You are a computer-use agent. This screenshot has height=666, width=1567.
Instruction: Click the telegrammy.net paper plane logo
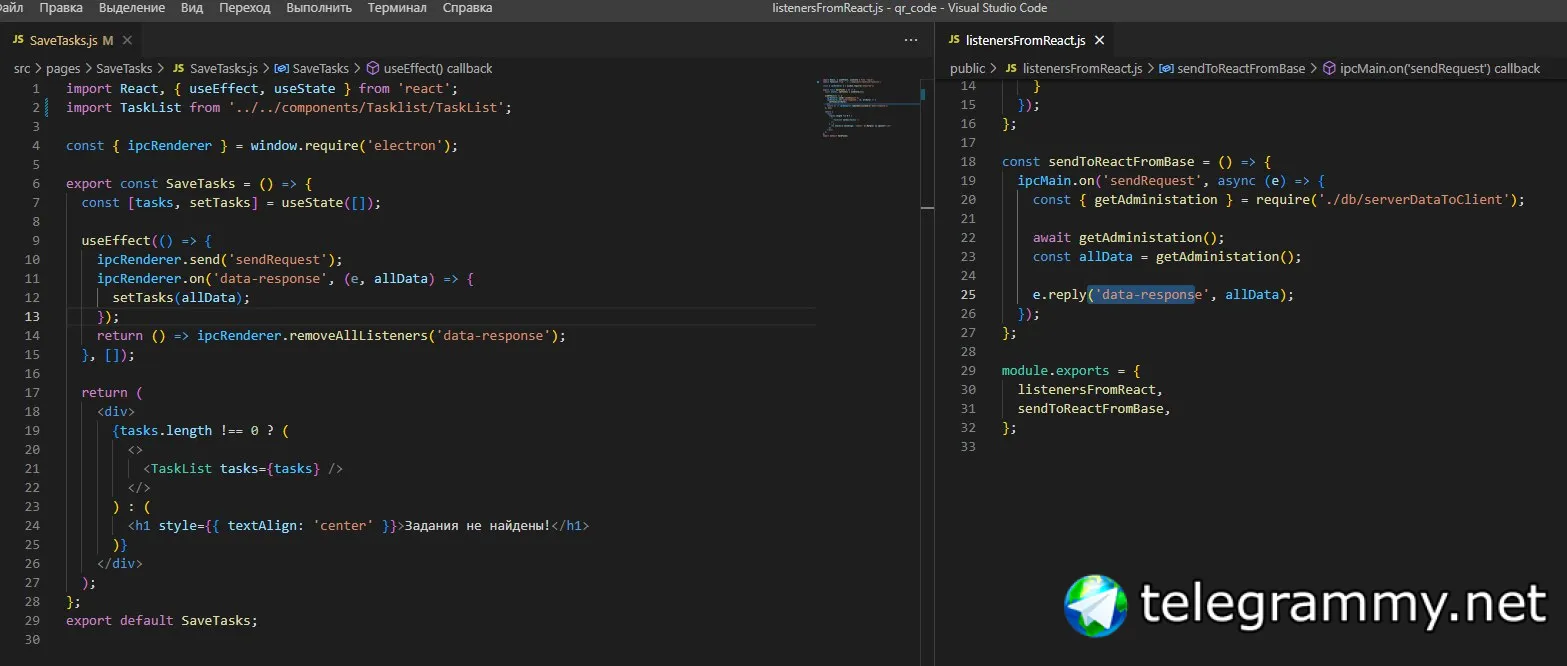pos(1096,605)
